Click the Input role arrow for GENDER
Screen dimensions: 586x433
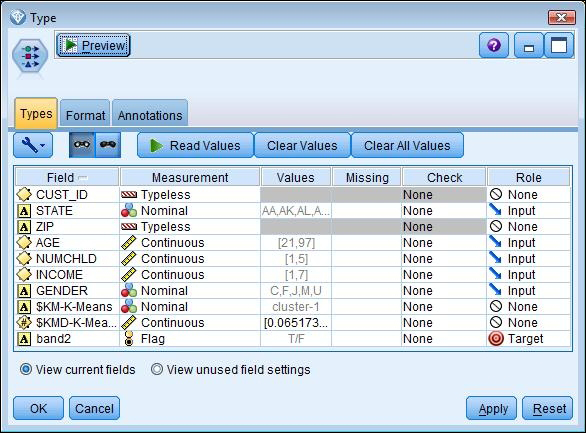pyautogui.click(x=495, y=290)
